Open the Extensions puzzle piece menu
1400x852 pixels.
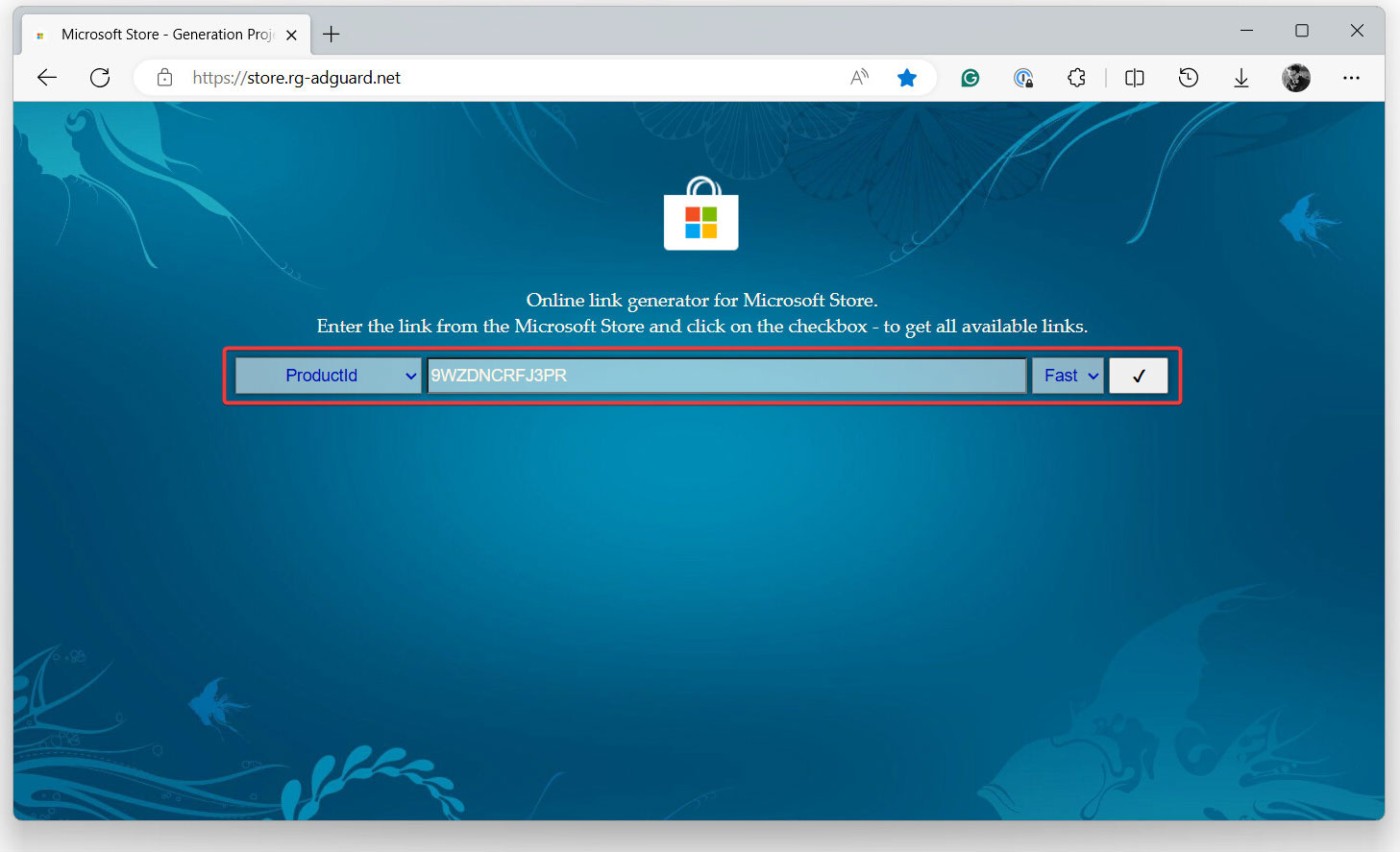1076,78
